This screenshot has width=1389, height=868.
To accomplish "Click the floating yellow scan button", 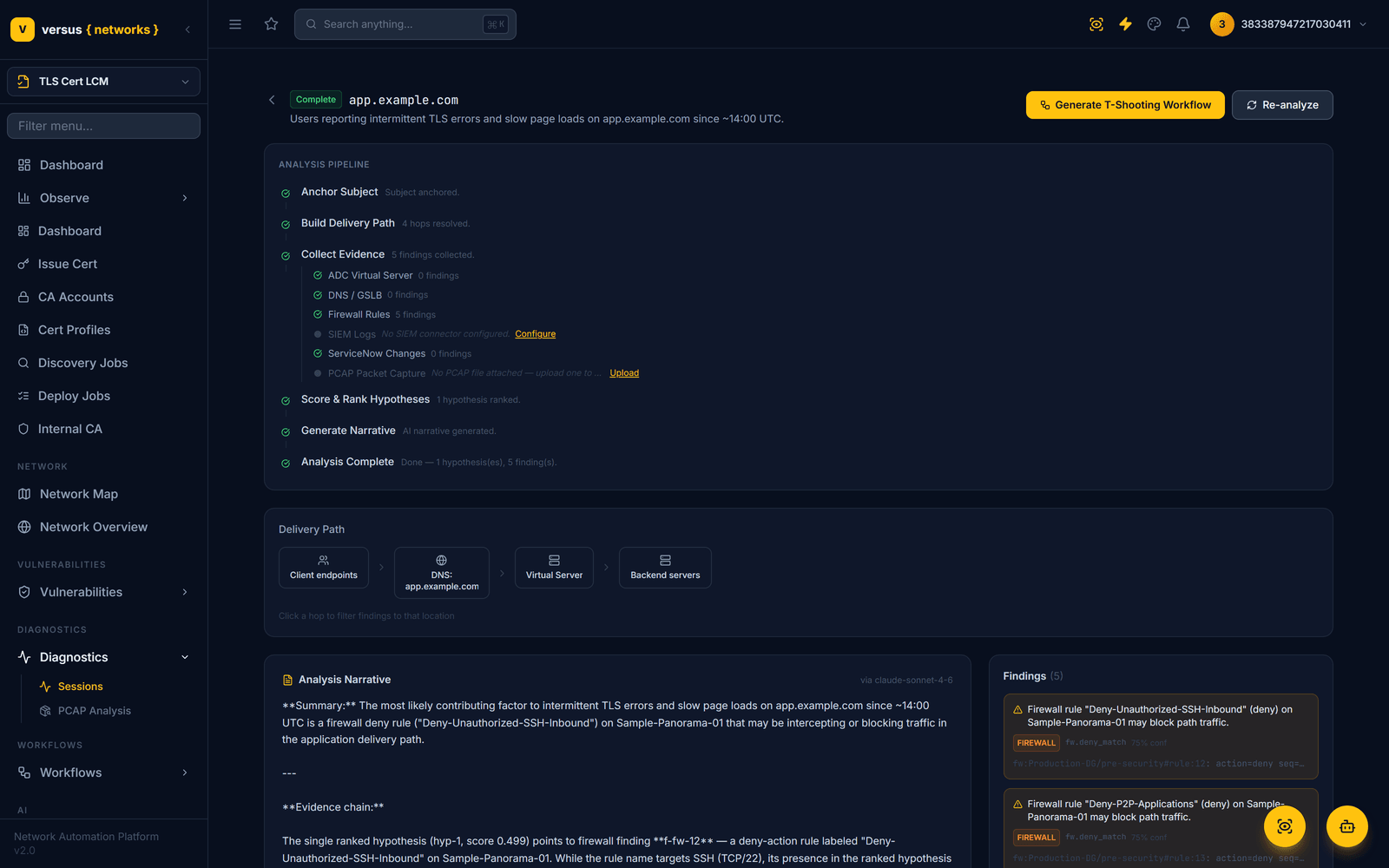I will 1285,826.
